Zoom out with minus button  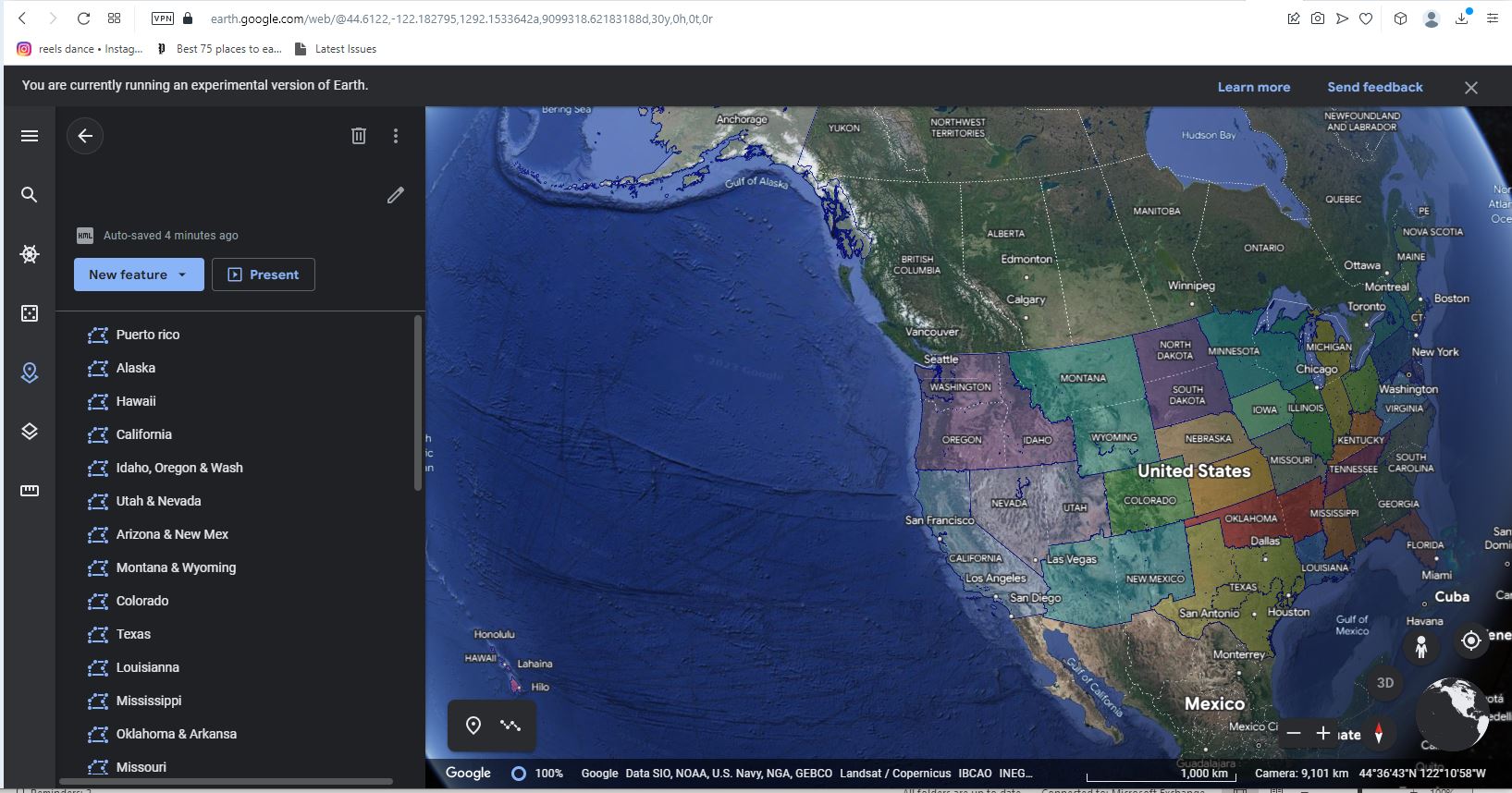tap(1294, 733)
